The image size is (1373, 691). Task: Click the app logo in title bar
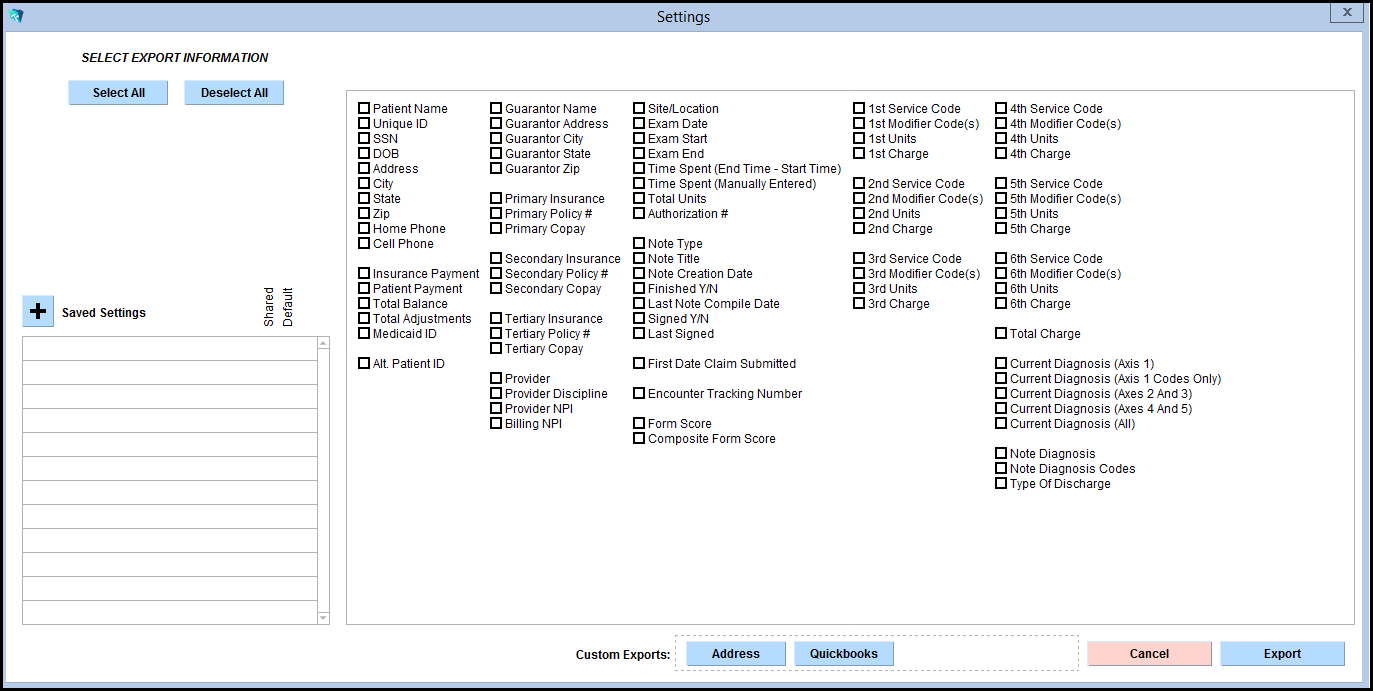point(16,16)
